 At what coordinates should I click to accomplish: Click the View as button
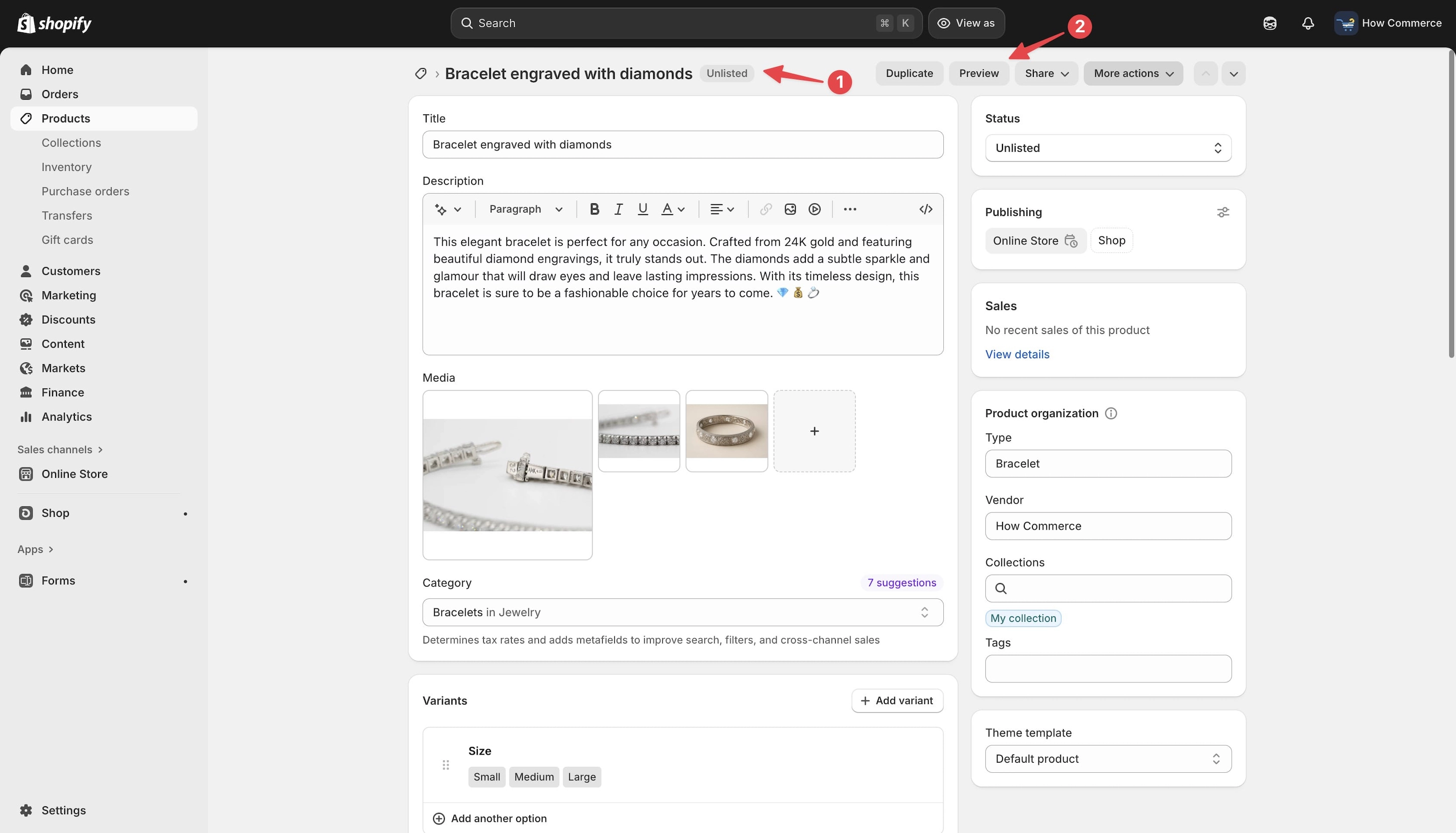(x=966, y=23)
